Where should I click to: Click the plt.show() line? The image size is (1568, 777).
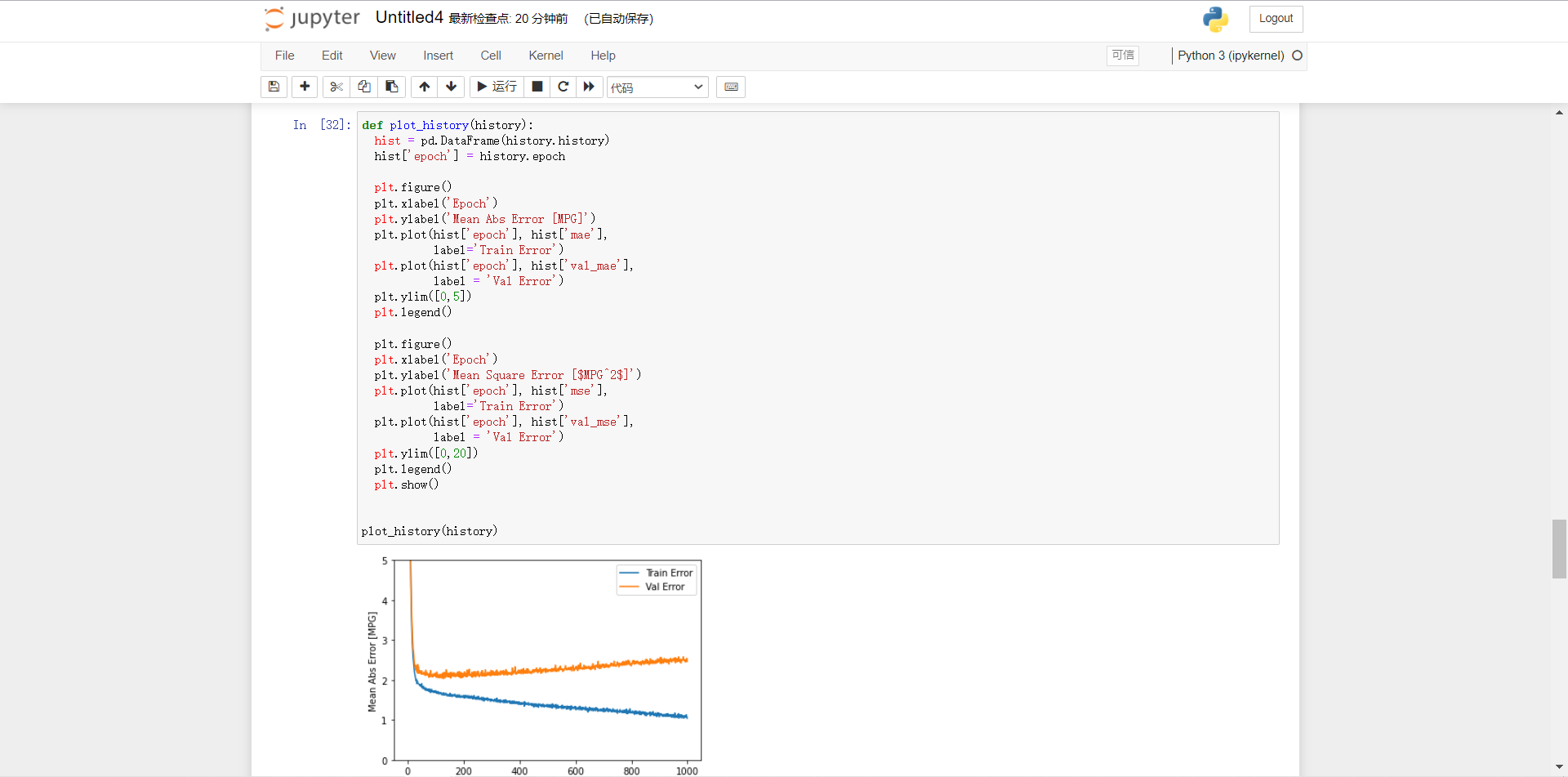click(407, 485)
